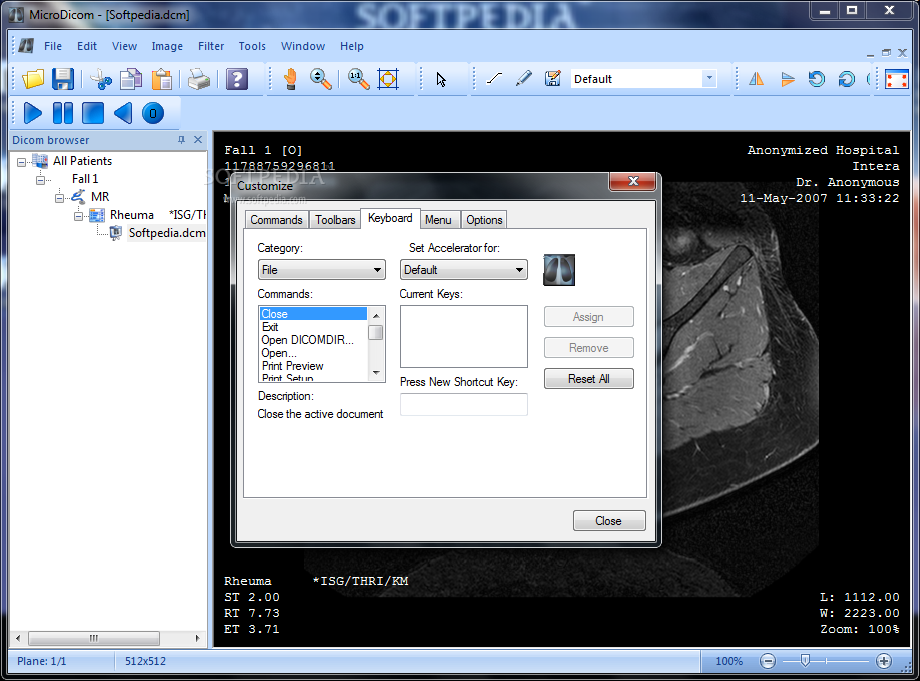Image resolution: width=920 pixels, height=681 pixels.
Task: Collapse the All Patients tree node
Action: coord(22,162)
